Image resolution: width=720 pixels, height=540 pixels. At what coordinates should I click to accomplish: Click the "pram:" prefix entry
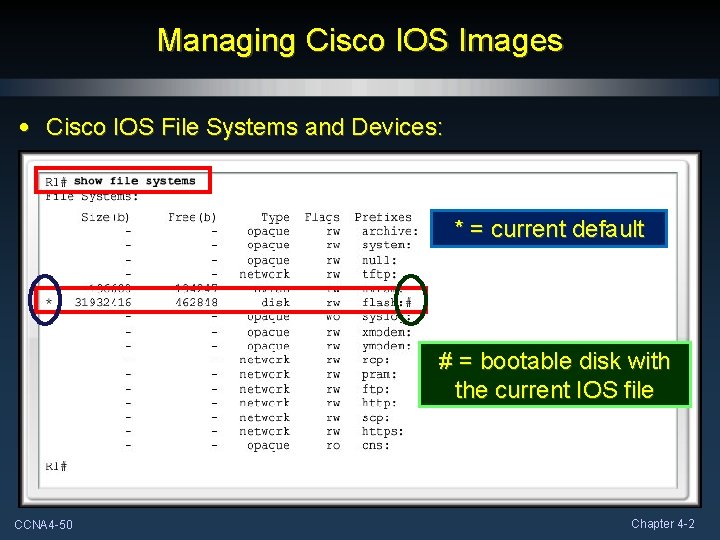[379, 375]
